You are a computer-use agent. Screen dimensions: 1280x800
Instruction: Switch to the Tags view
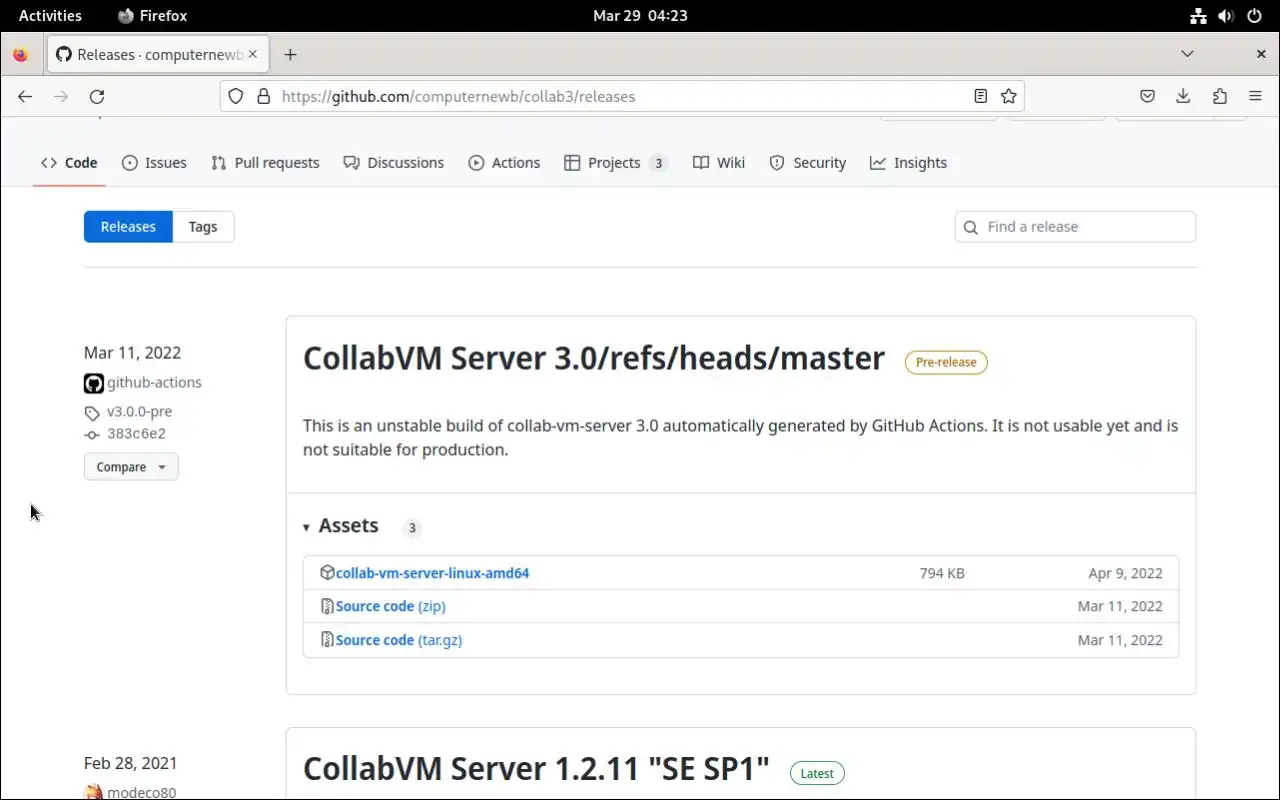203,227
